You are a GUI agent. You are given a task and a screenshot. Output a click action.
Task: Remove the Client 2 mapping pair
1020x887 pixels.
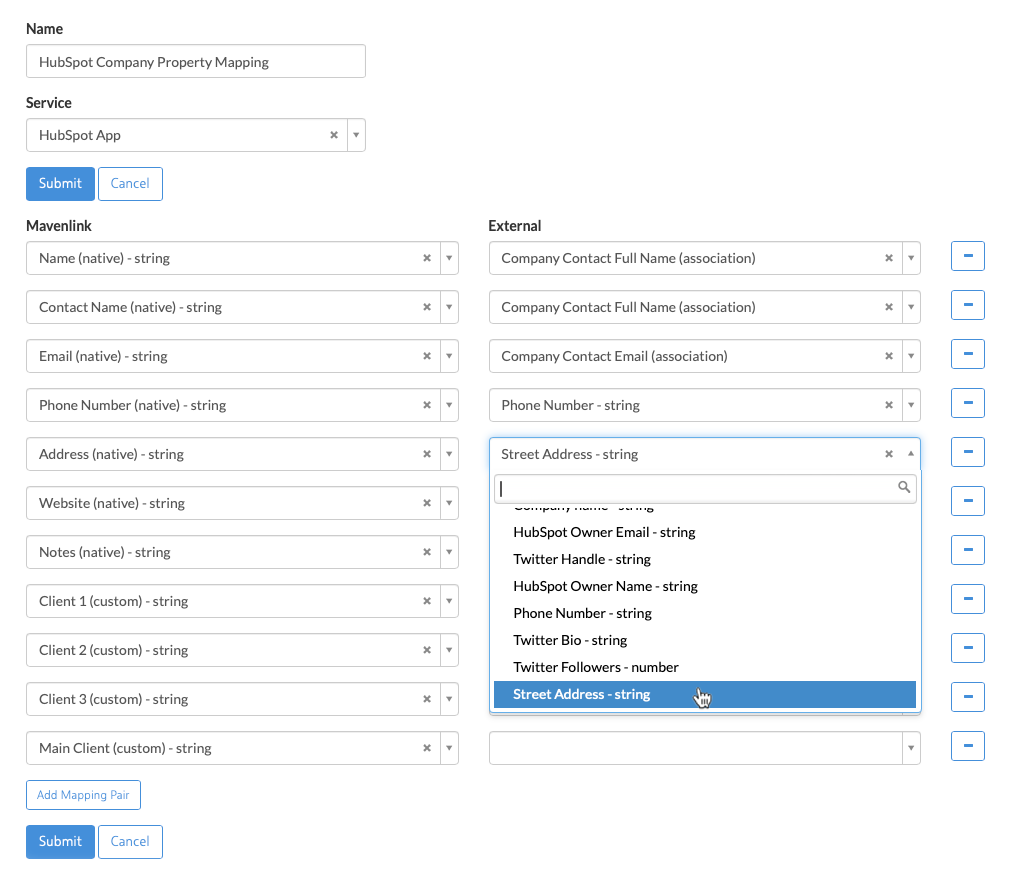pyautogui.click(x=967, y=648)
